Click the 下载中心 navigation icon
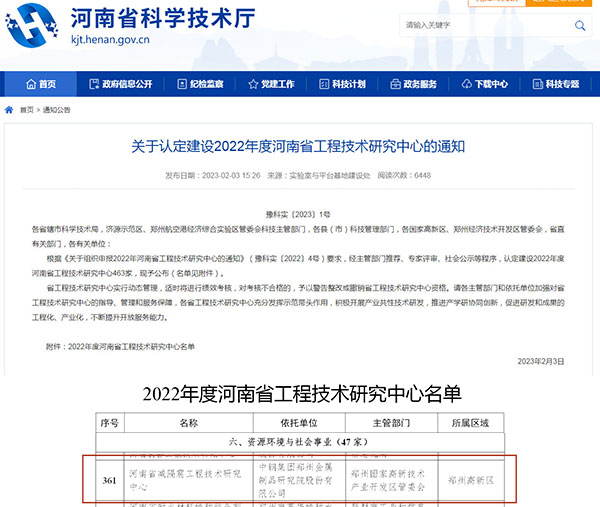 coord(467,84)
